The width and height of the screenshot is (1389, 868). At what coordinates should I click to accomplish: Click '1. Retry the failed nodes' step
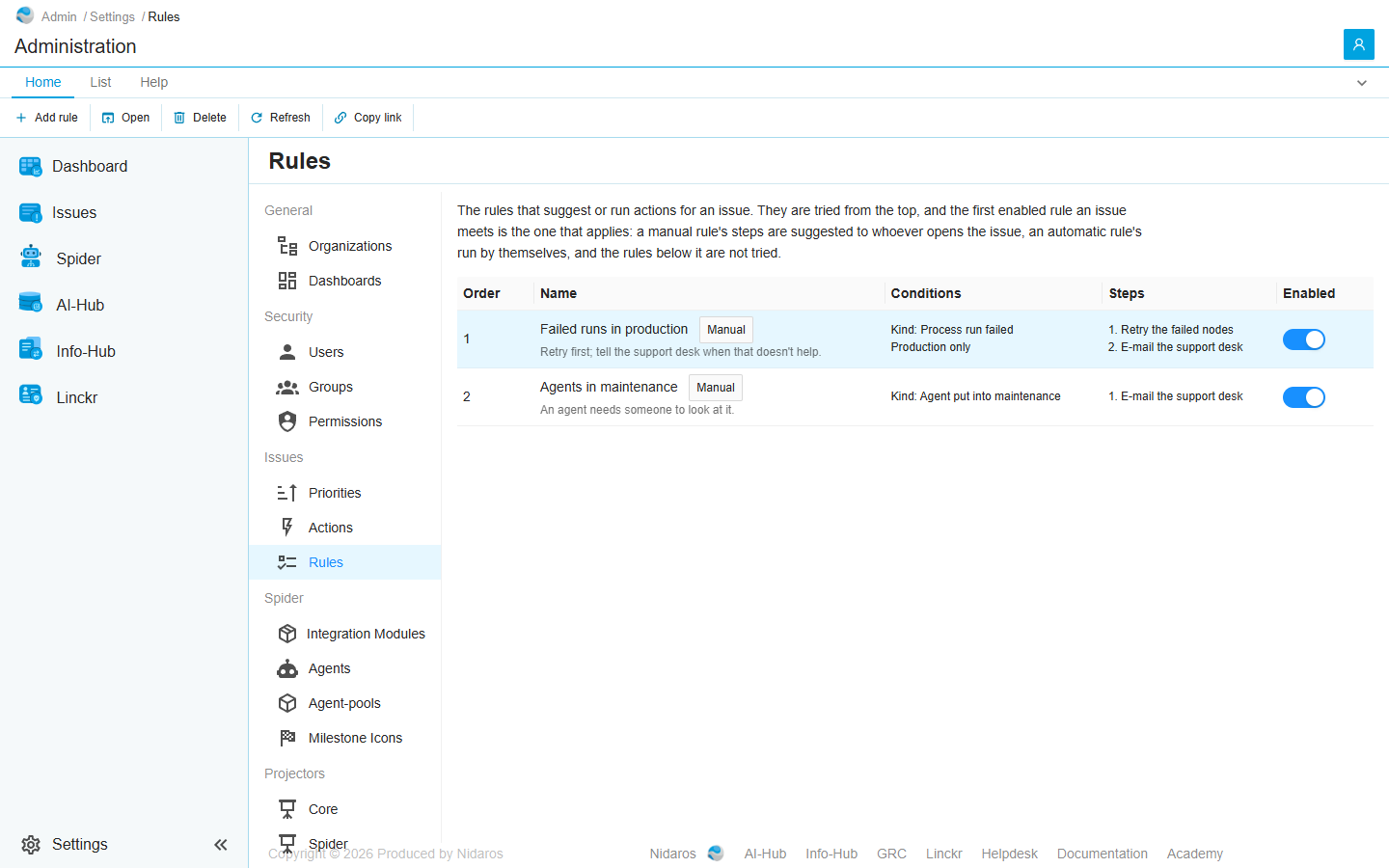1171,330
